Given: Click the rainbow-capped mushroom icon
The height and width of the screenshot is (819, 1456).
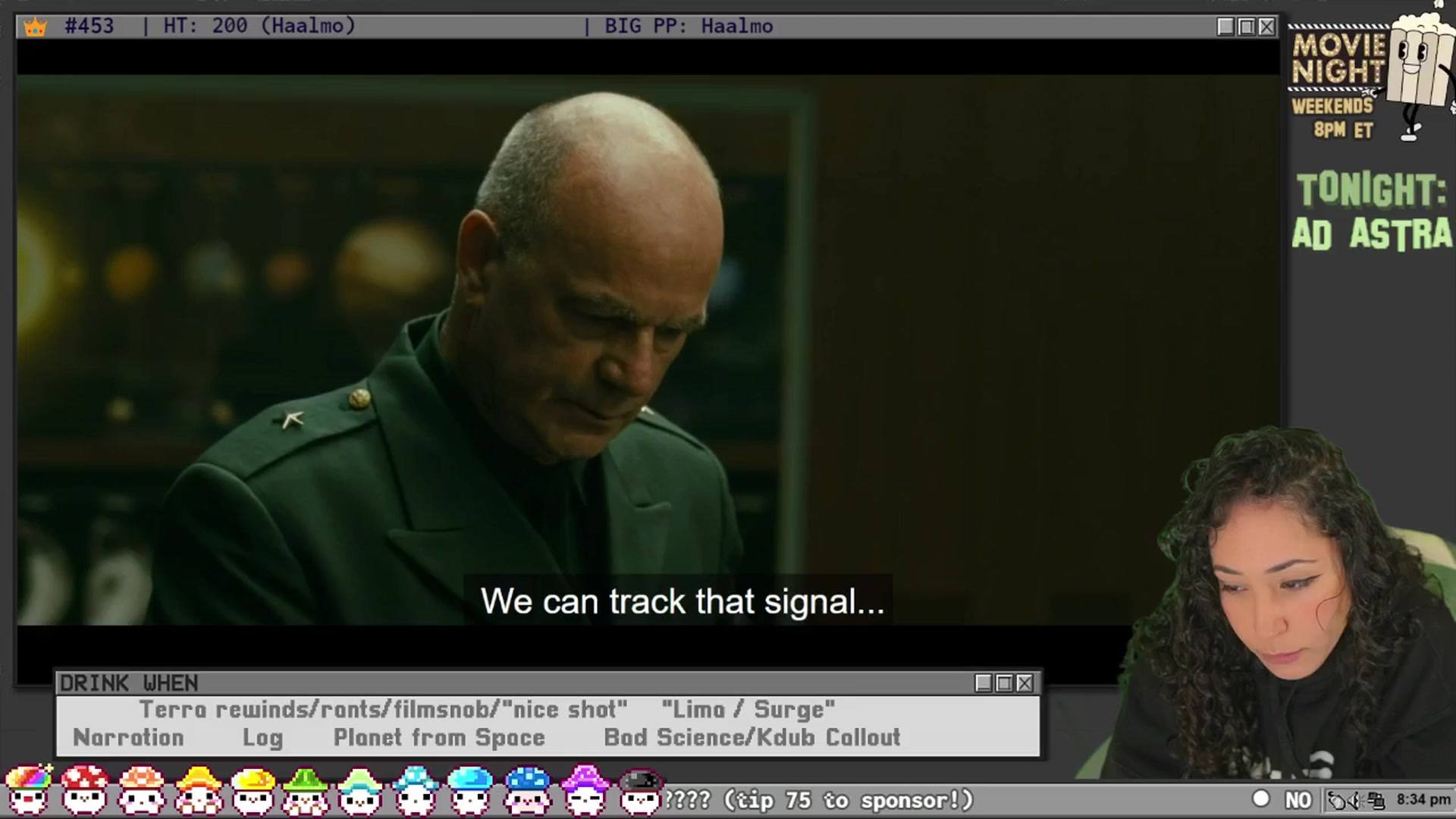Looking at the screenshot, I should (x=29, y=791).
